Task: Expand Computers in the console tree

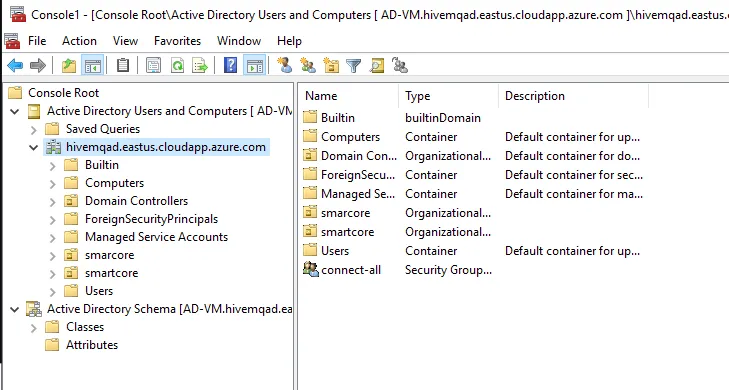Action: tap(53, 184)
